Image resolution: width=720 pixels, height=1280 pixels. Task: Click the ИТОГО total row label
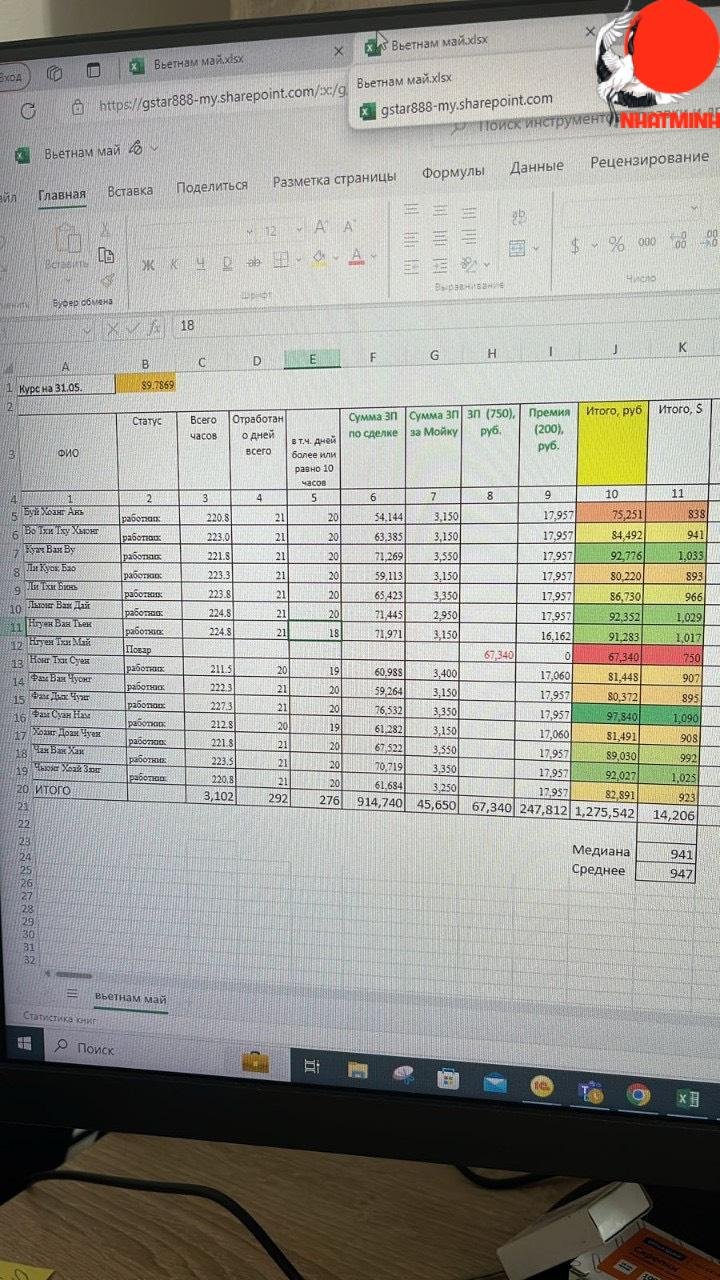(54, 787)
